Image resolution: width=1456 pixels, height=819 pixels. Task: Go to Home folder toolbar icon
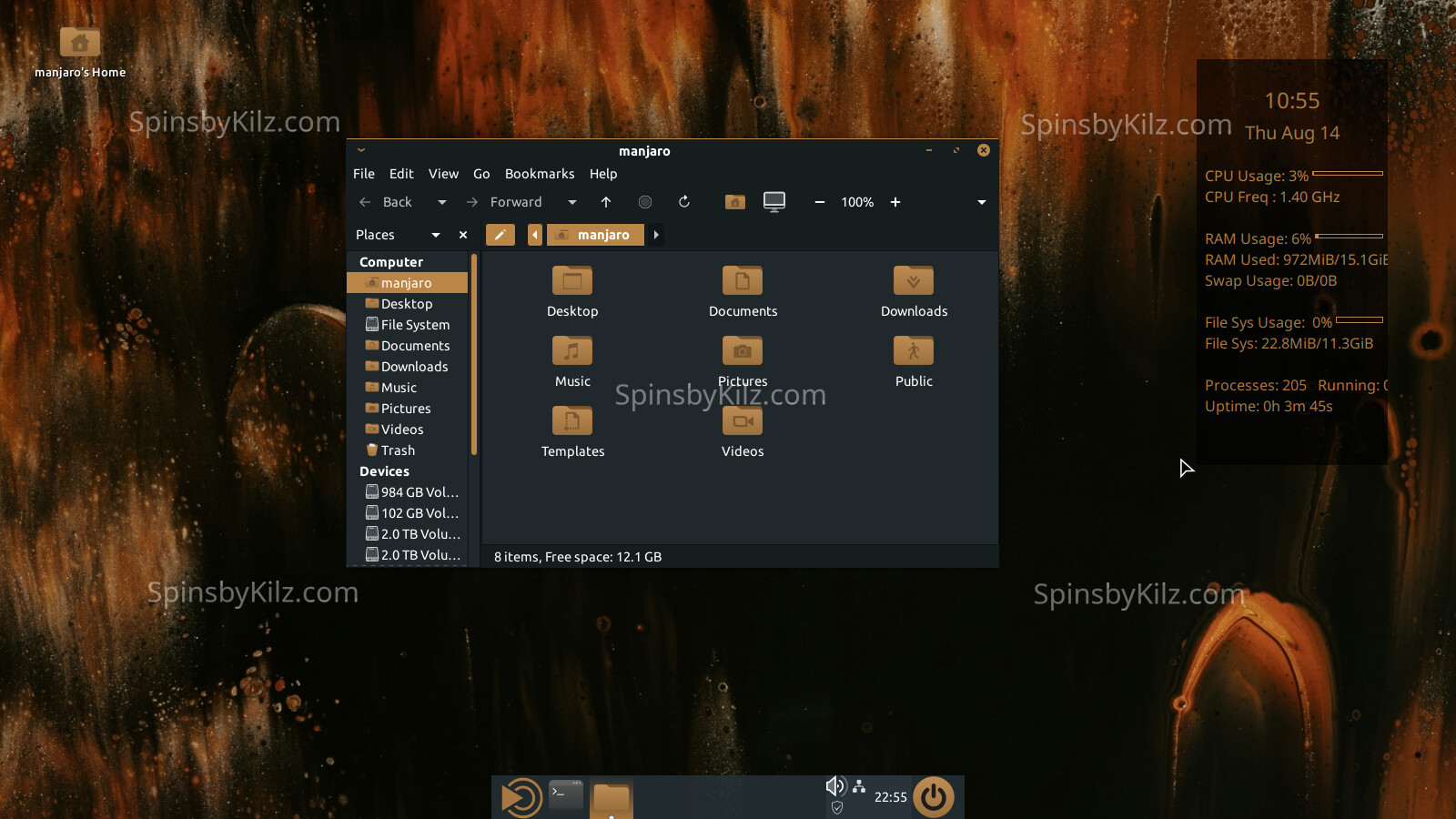(x=735, y=202)
